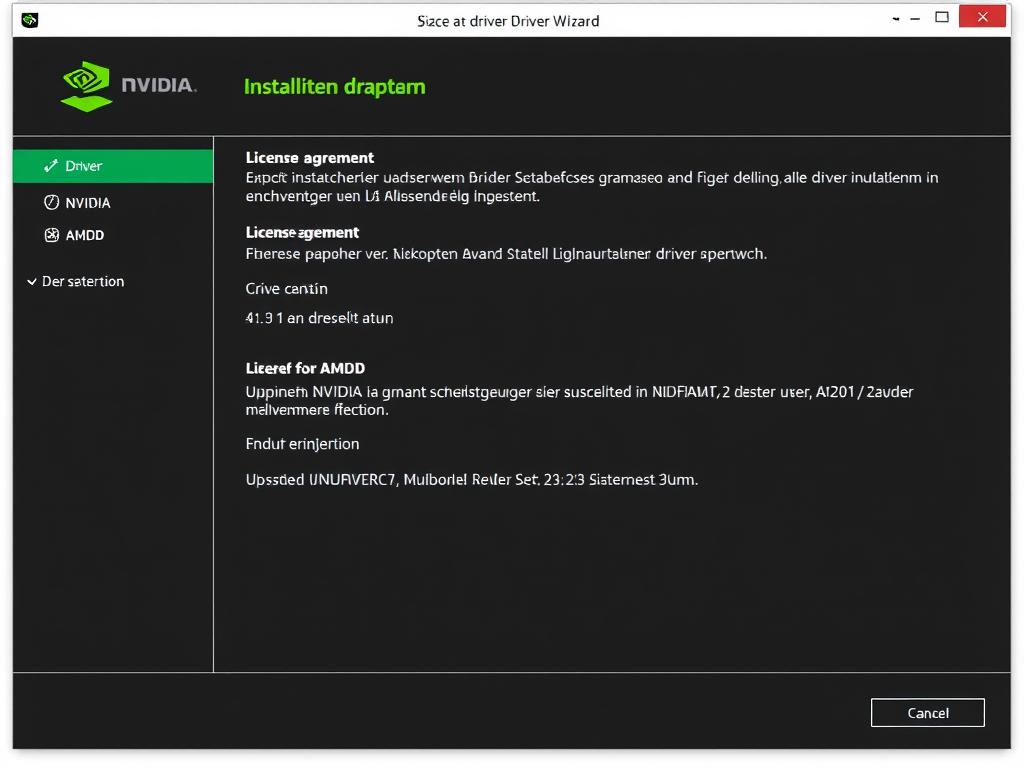Click the Fndut erinjertion text
1024x768 pixels.
pos(302,444)
